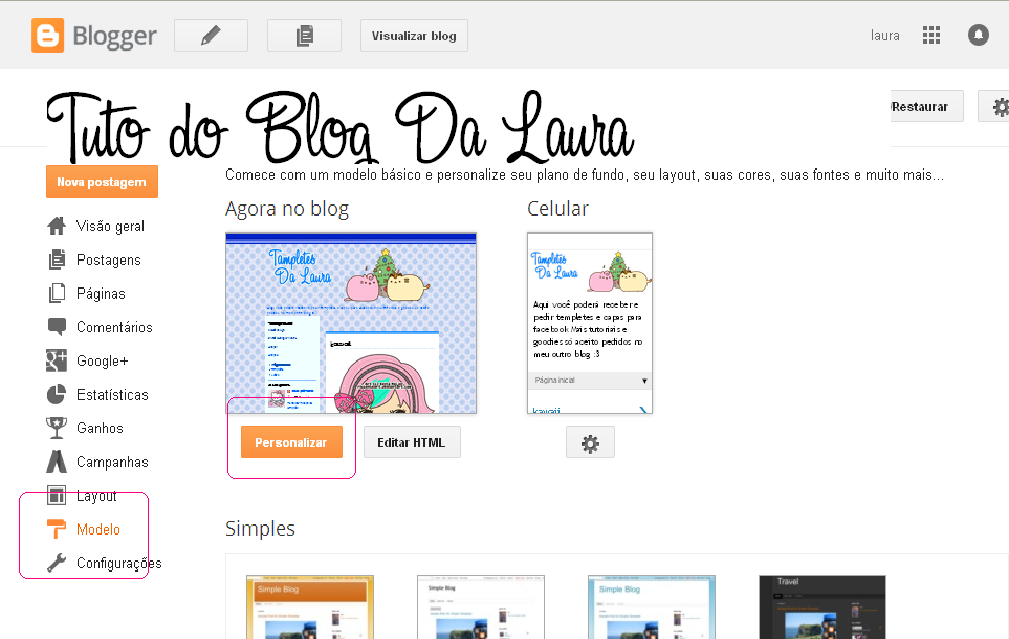
Task: Click the Layout grid icon
Action: (57, 495)
